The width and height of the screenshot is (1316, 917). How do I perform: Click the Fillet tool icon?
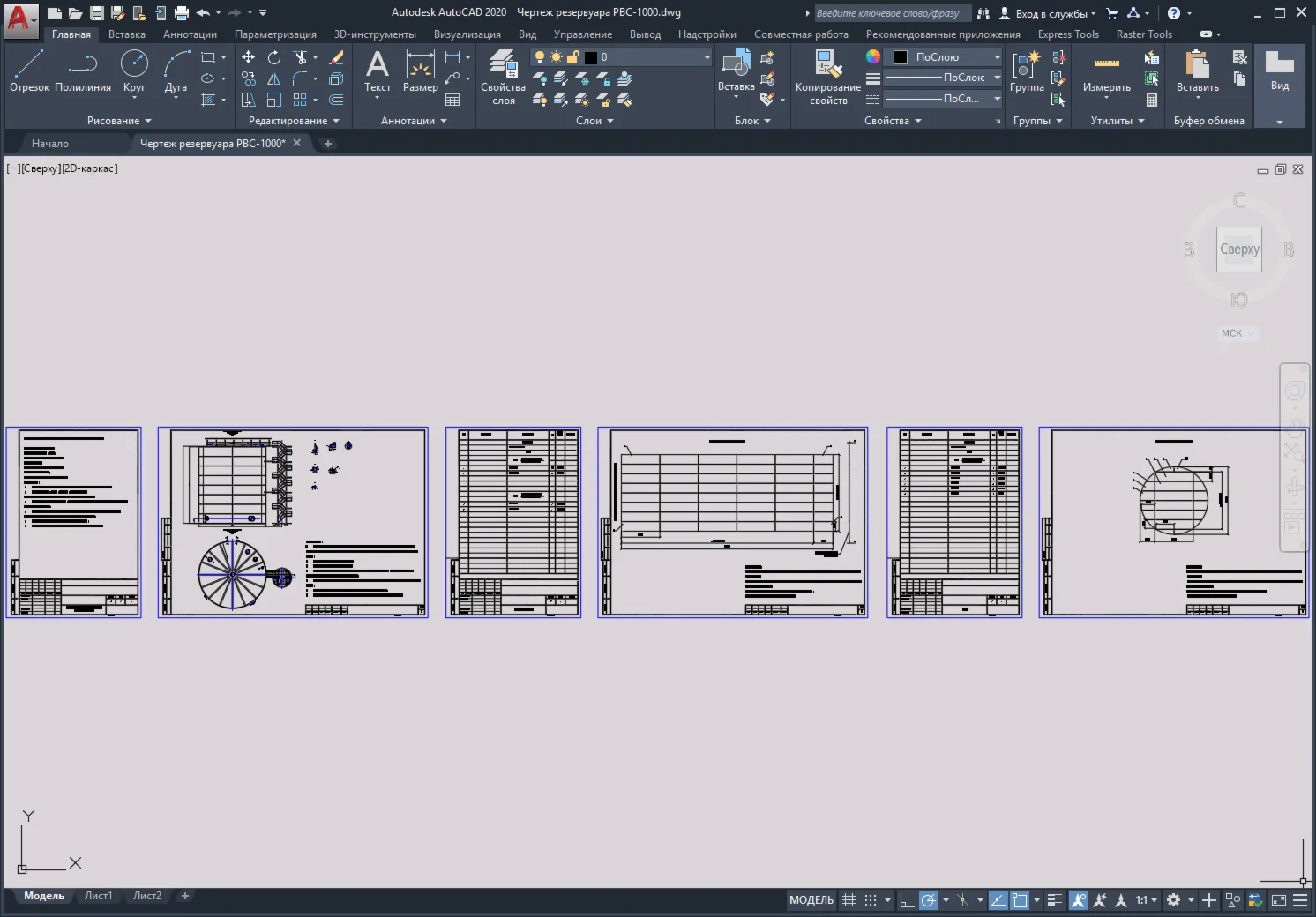[x=300, y=78]
